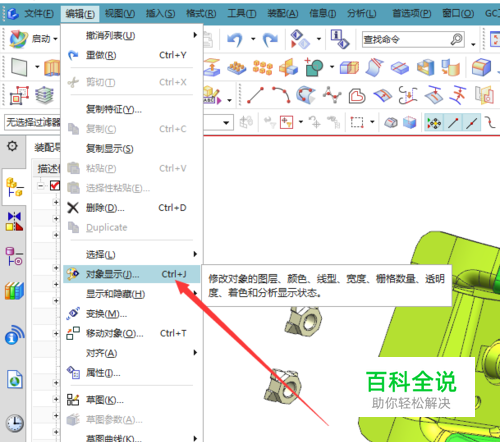The image size is (500, 442).
Task: Choose 移动对象(O)... menu entry
Action: pos(132,333)
